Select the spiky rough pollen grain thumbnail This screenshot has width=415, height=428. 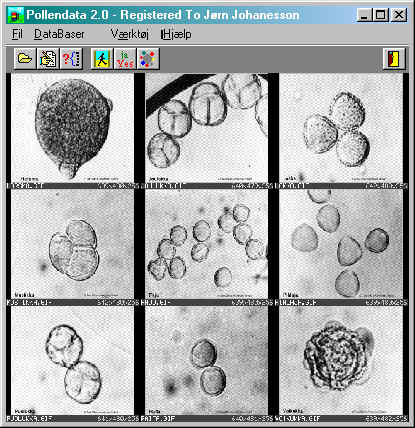341,360
